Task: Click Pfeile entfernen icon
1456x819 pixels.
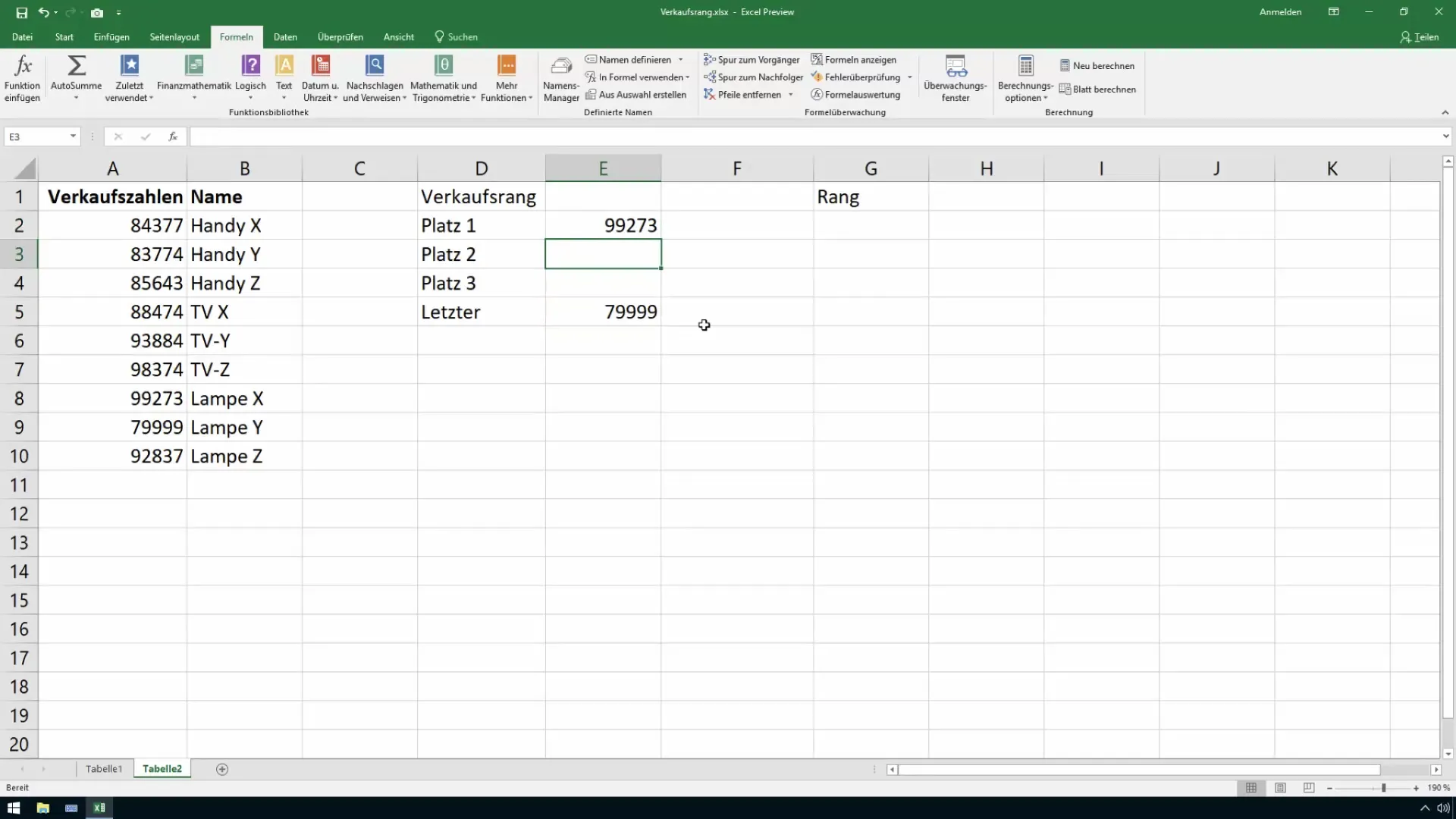Action: coord(709,95)
